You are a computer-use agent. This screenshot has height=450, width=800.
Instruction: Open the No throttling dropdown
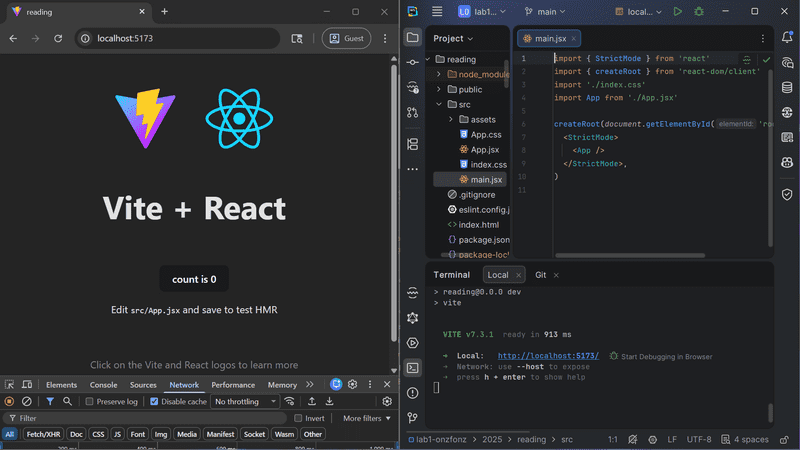[x=245, y=402]
